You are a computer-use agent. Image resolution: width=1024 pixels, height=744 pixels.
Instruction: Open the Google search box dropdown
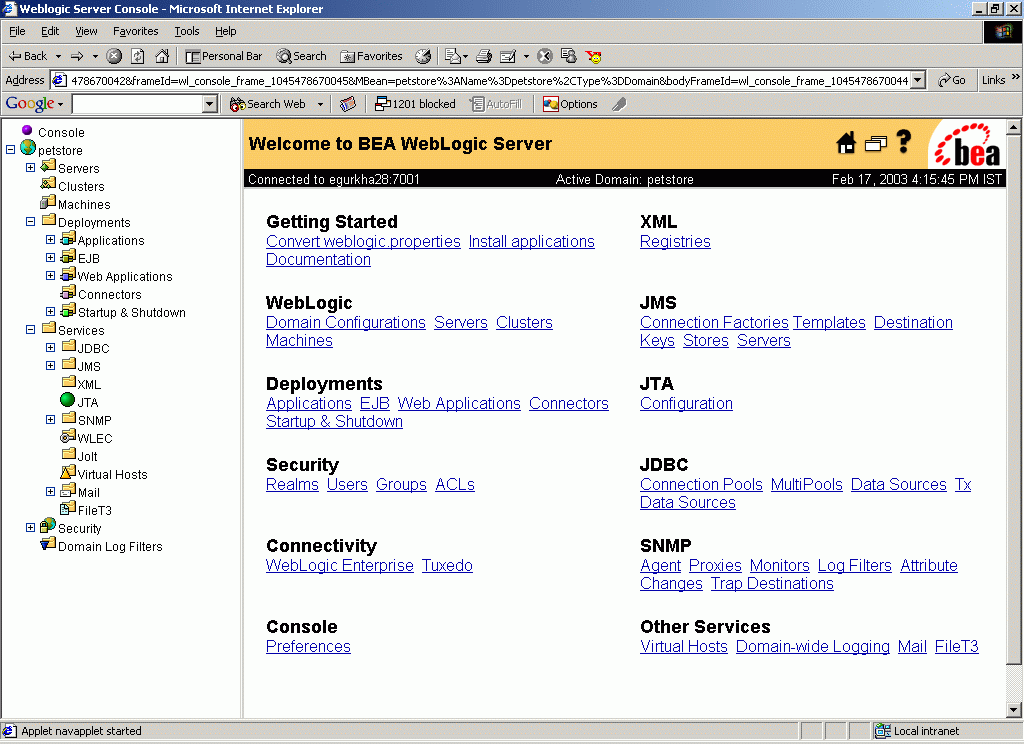pyautogui.click(x=210, y=104)
